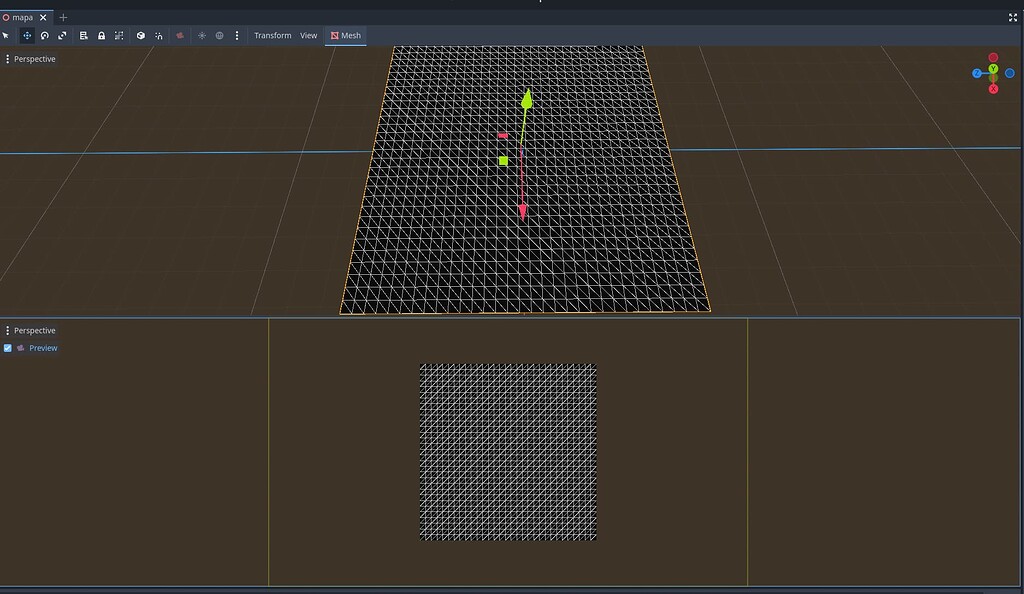Group the selected nodes
Screen dimensions: 1024x594
click(x=119, y=35)
